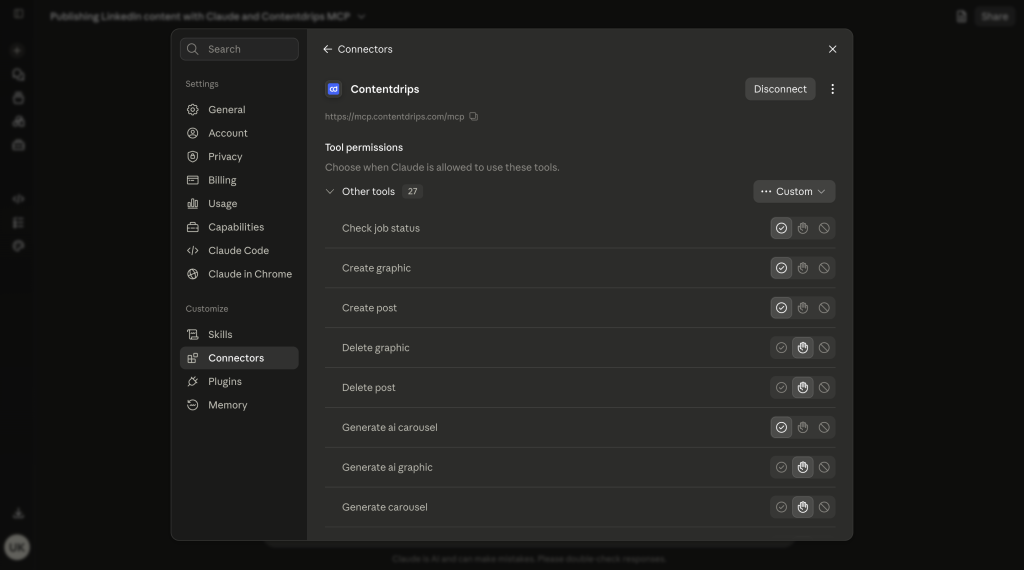
Task: Click the Check job status label
Action: [x=381, y=228]
